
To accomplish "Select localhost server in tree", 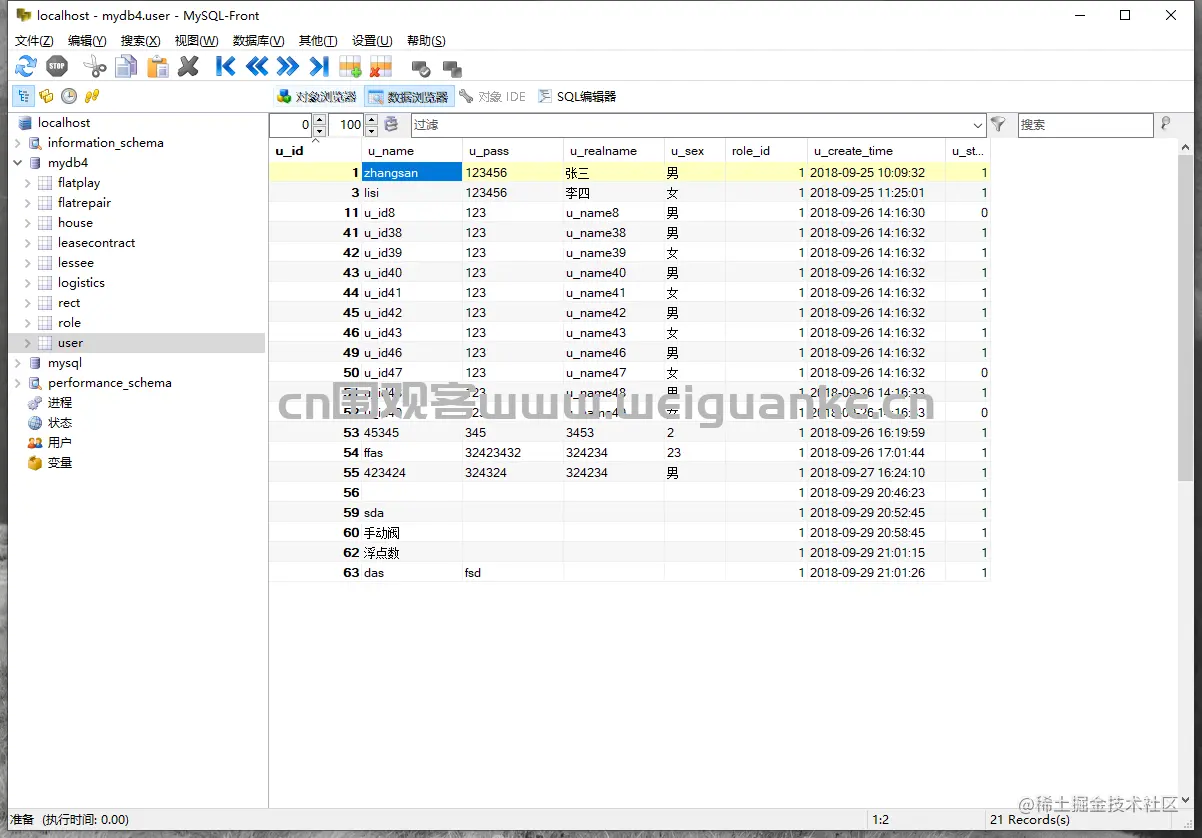I will [64, 123].
